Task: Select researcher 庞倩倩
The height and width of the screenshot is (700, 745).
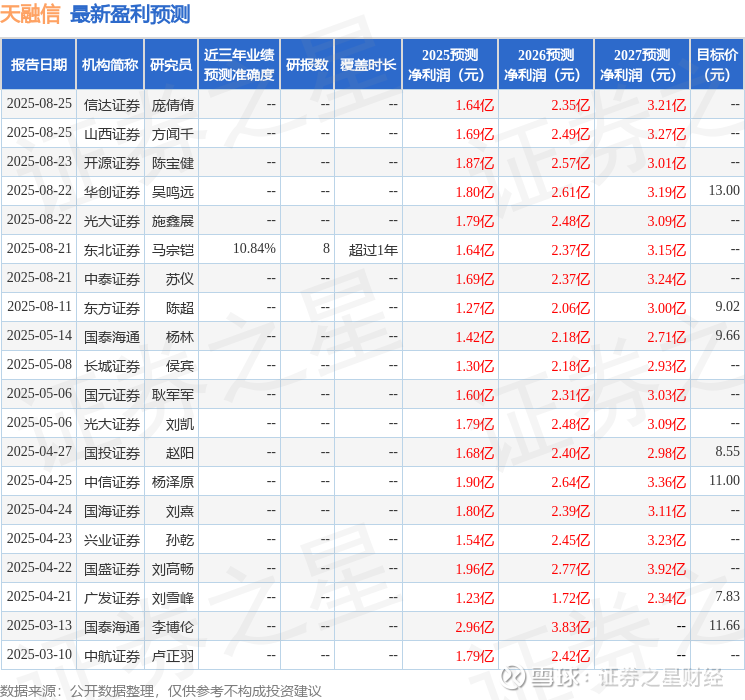Action: click(172, 105)
